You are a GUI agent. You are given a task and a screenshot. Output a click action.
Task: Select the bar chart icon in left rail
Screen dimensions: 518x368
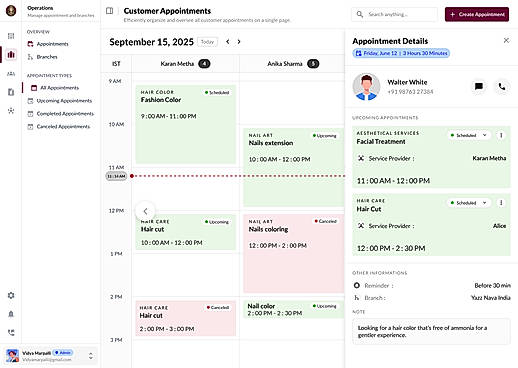(11, 54)
